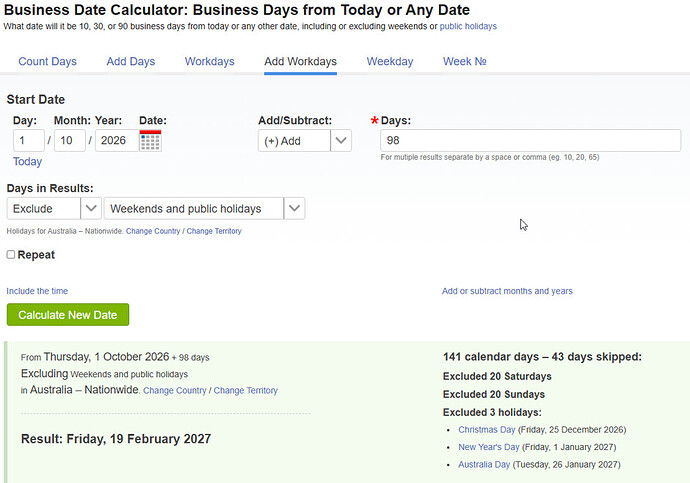Open the Australia Day holiday link

click(x=484, y=465)
